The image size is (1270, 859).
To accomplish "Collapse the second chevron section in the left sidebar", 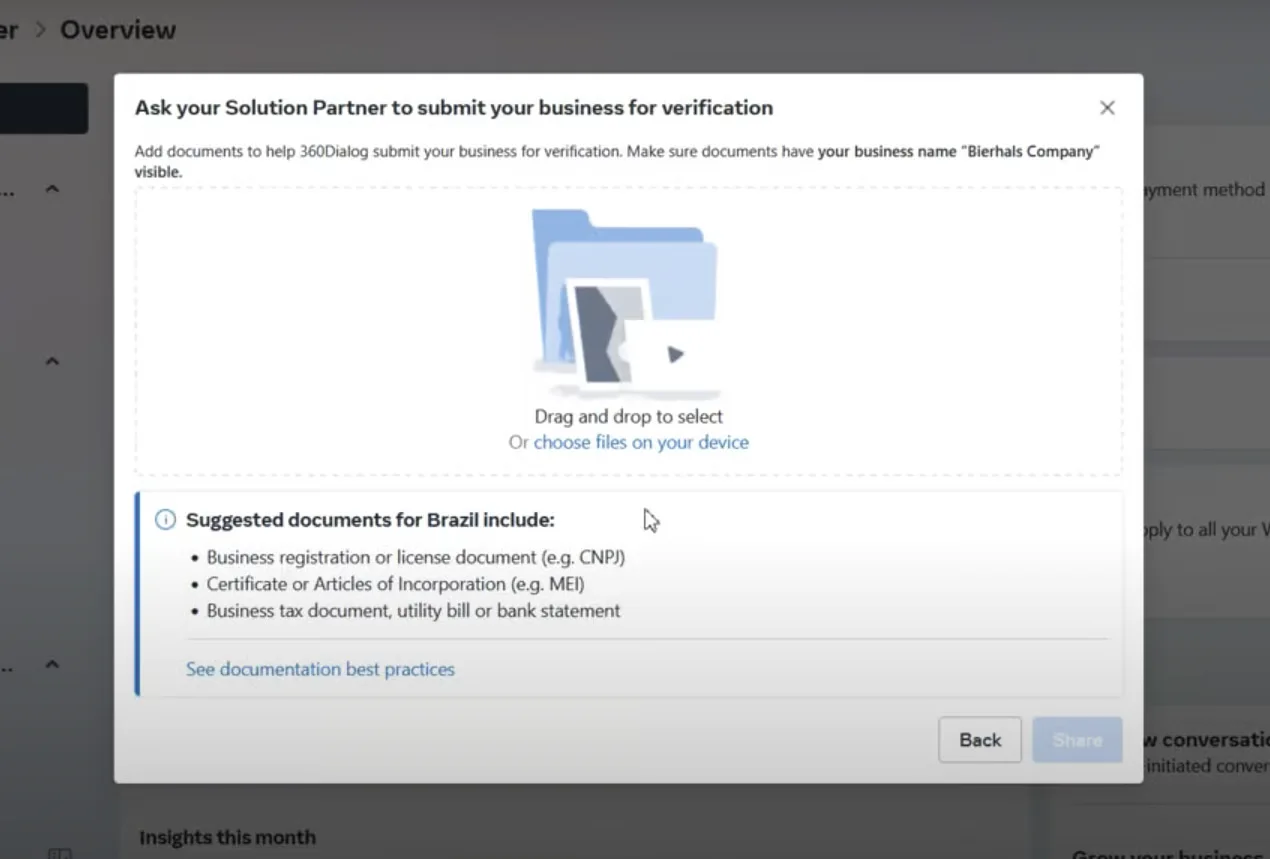I will [x=53, y=361].
